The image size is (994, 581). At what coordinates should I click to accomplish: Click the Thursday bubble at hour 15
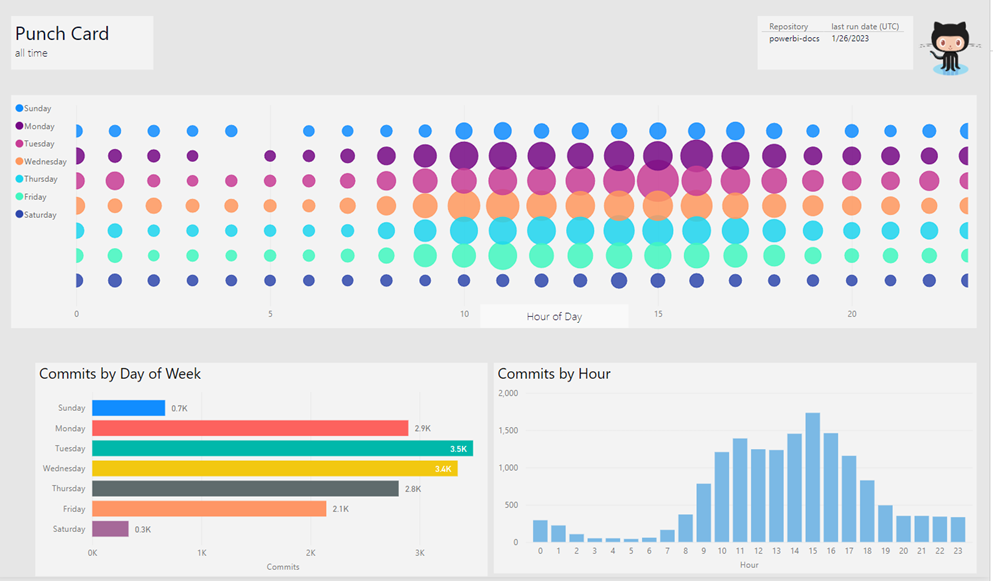coord(658,231)
